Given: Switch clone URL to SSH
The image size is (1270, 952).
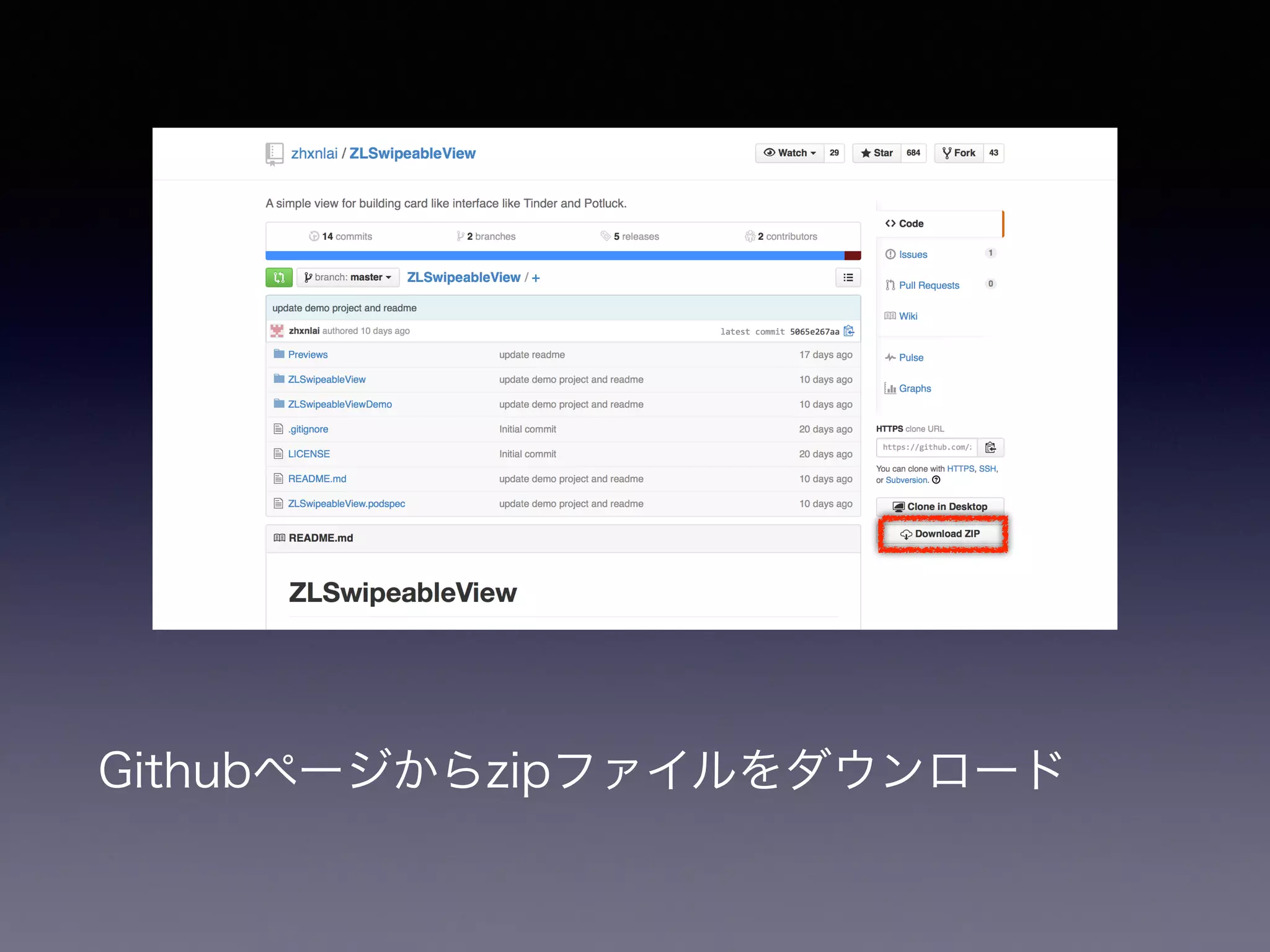Looking at the screenshot, I should [x=987, y=469].
